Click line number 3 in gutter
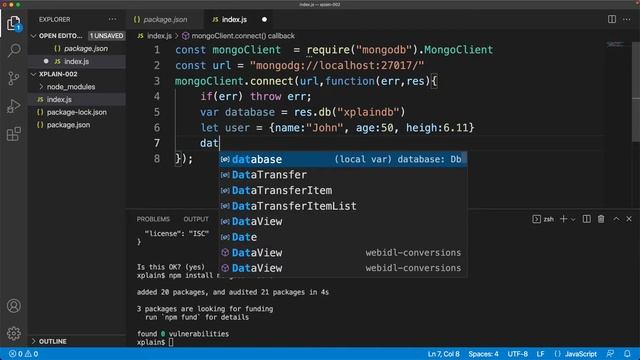Viewport: 640px width, 360px height. [x=157, y=81]
